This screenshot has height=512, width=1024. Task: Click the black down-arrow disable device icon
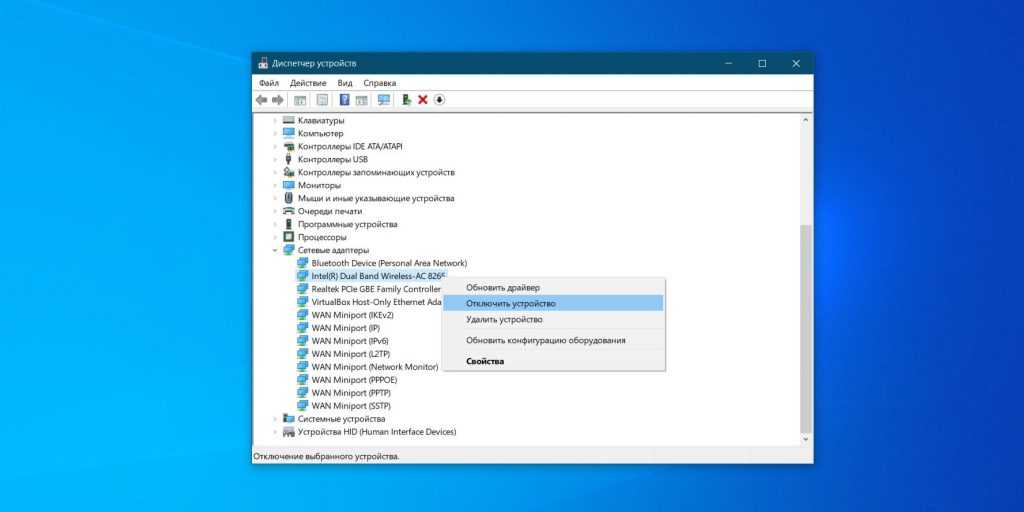pos(439,100)
